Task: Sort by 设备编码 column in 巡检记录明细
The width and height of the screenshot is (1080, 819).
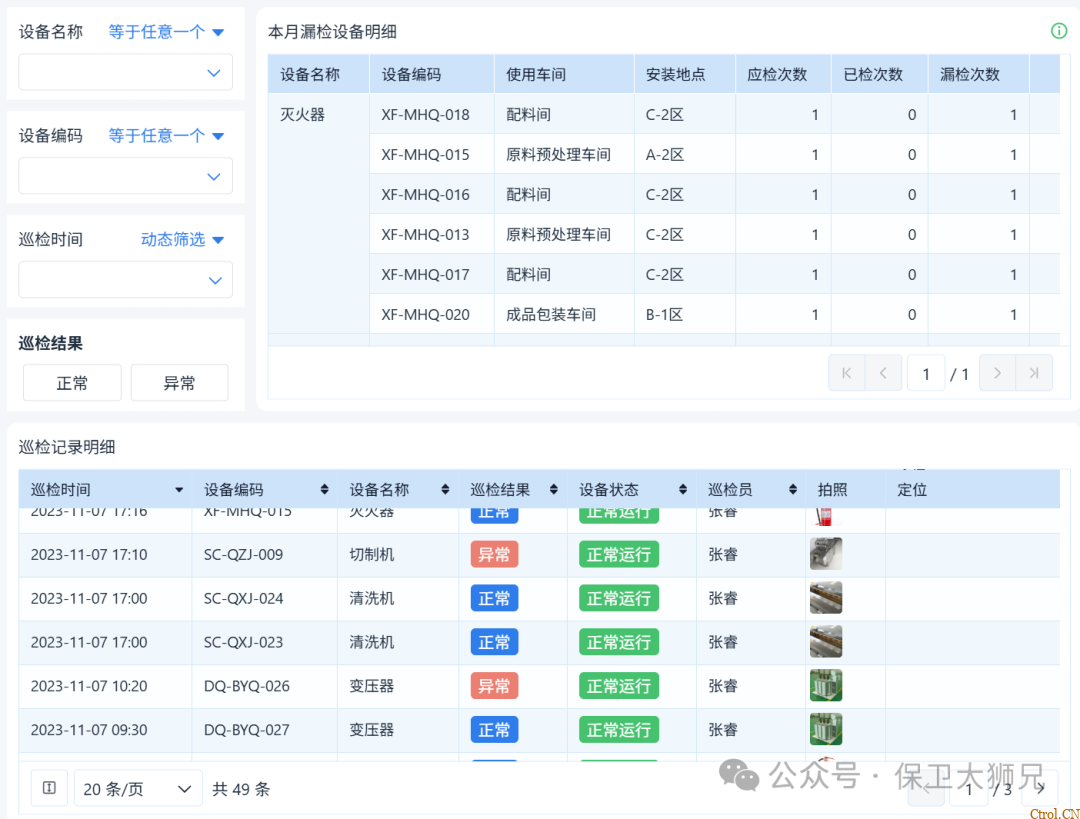Action: [324, 490]
